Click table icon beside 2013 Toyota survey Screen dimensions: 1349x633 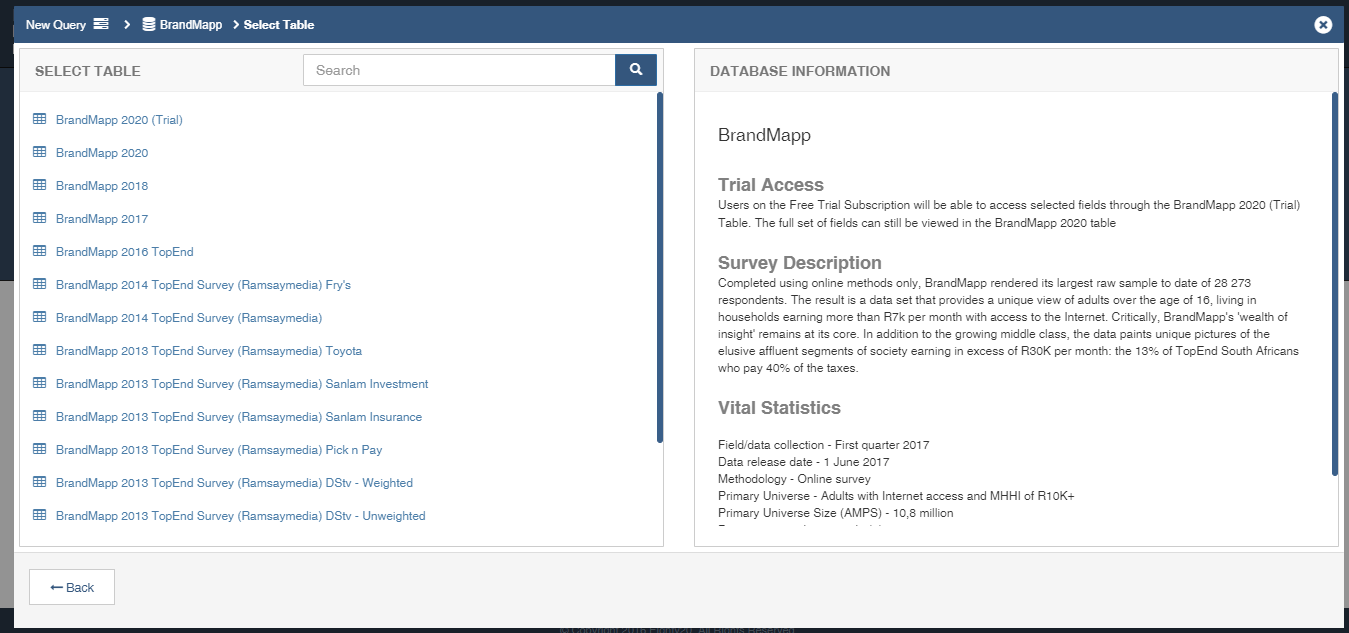40,350
